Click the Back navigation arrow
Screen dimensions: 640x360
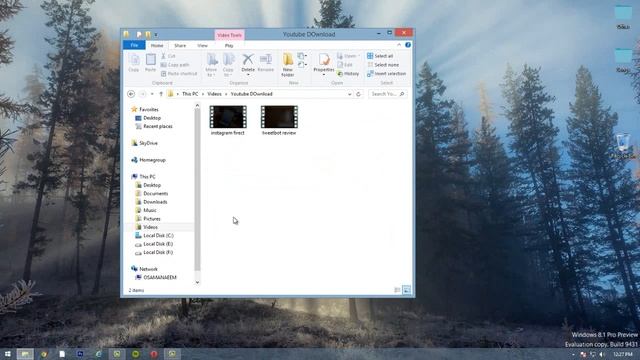tap(131, 94)
